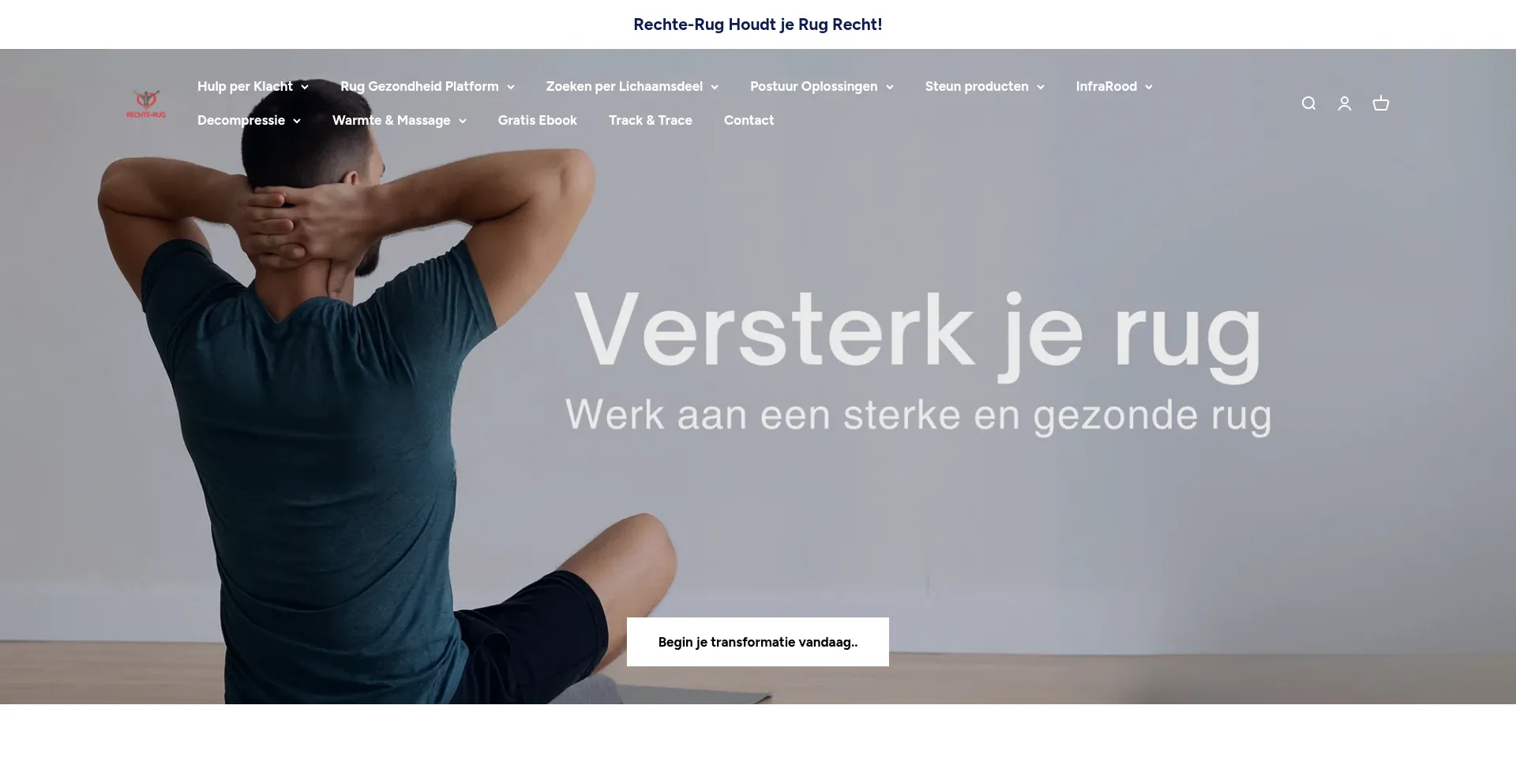
Task: Open the Contact page
Action: pyautogui.click(x=749, y=120)
